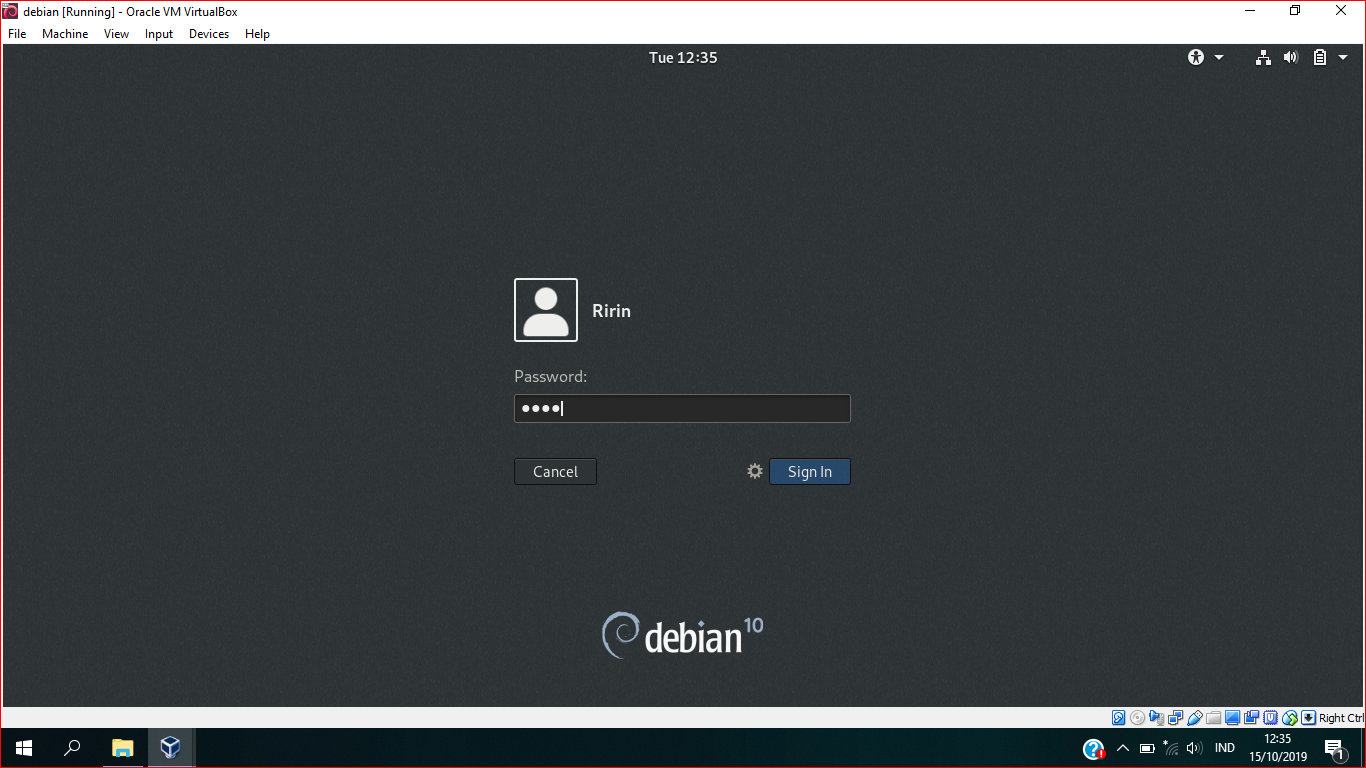Restore down the VirtualBox window
The image size is (1366, 768).
1295,11
